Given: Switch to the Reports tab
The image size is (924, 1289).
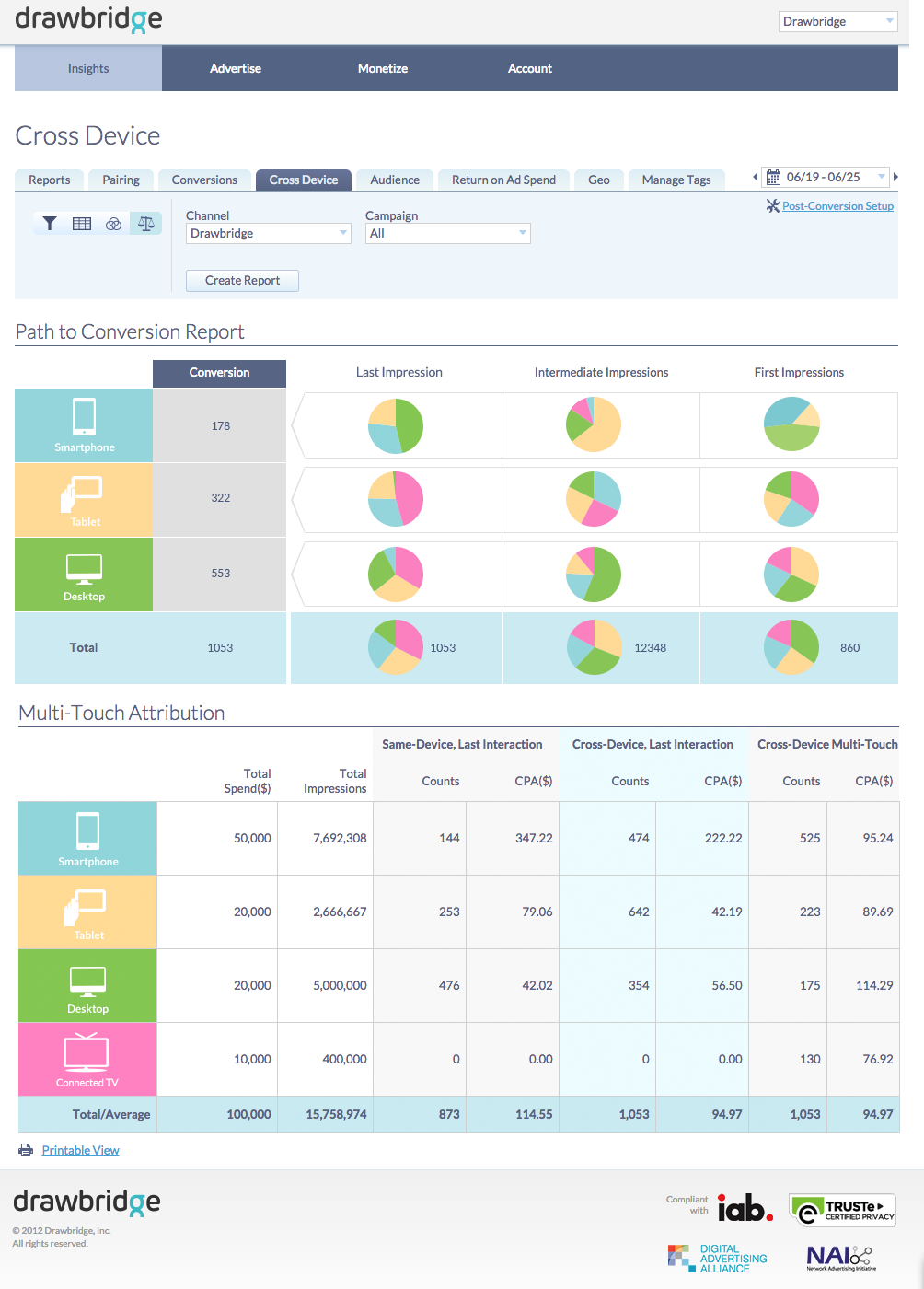Looking at the screenshot, I should [x=50, y=180].
